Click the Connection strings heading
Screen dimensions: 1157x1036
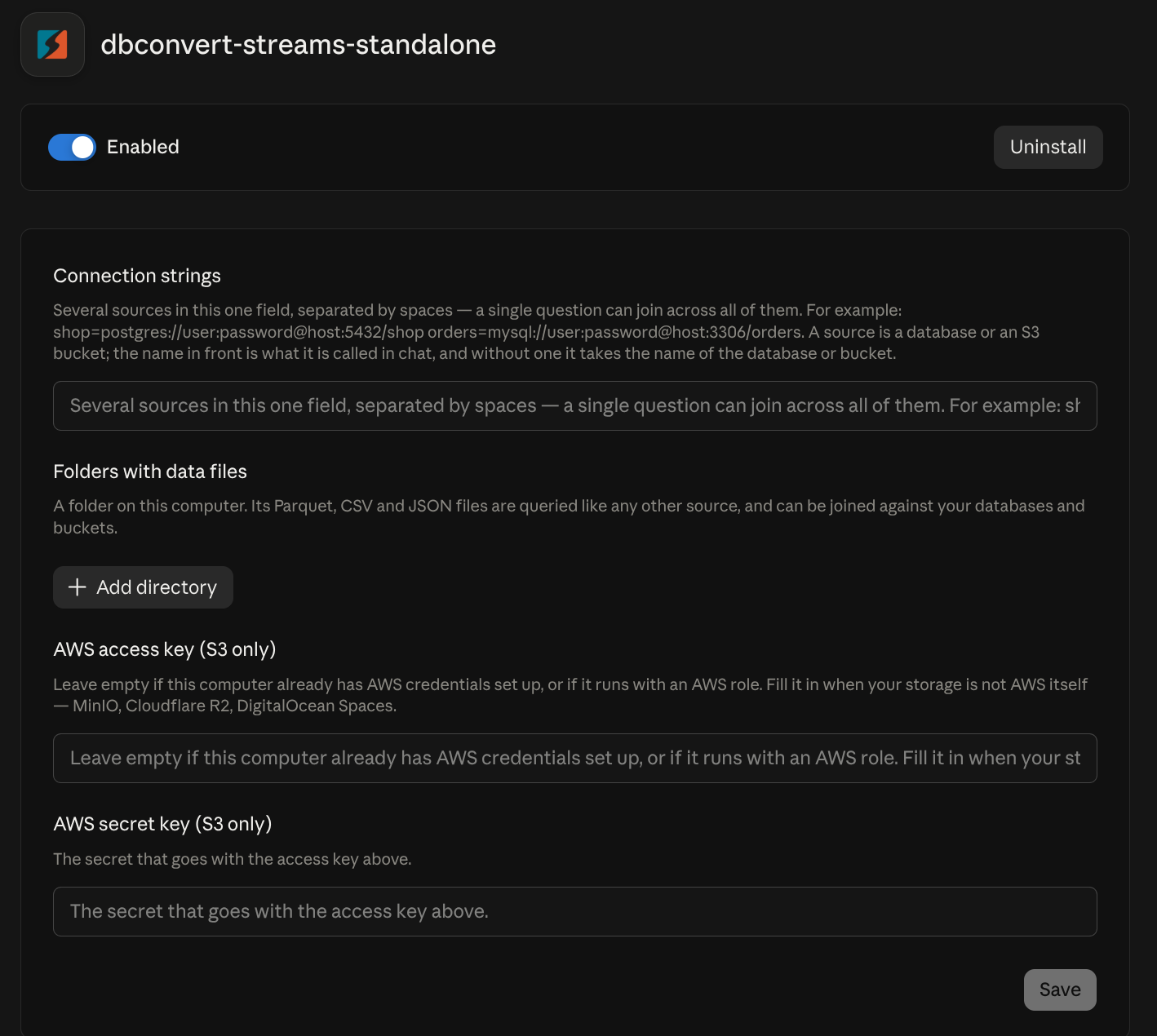137,276
